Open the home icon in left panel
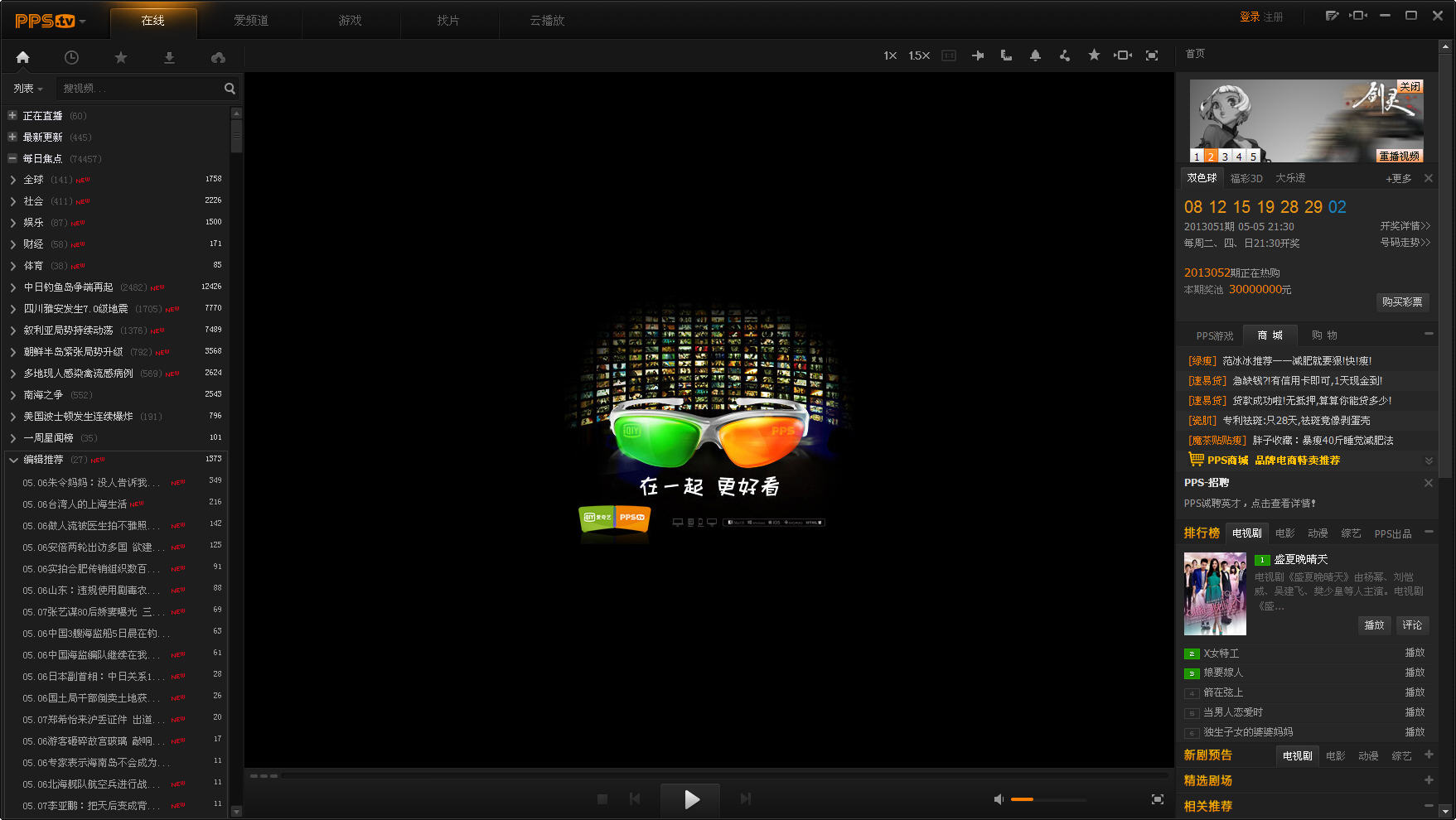This screenshot has width=1456, height=820. 22,57
